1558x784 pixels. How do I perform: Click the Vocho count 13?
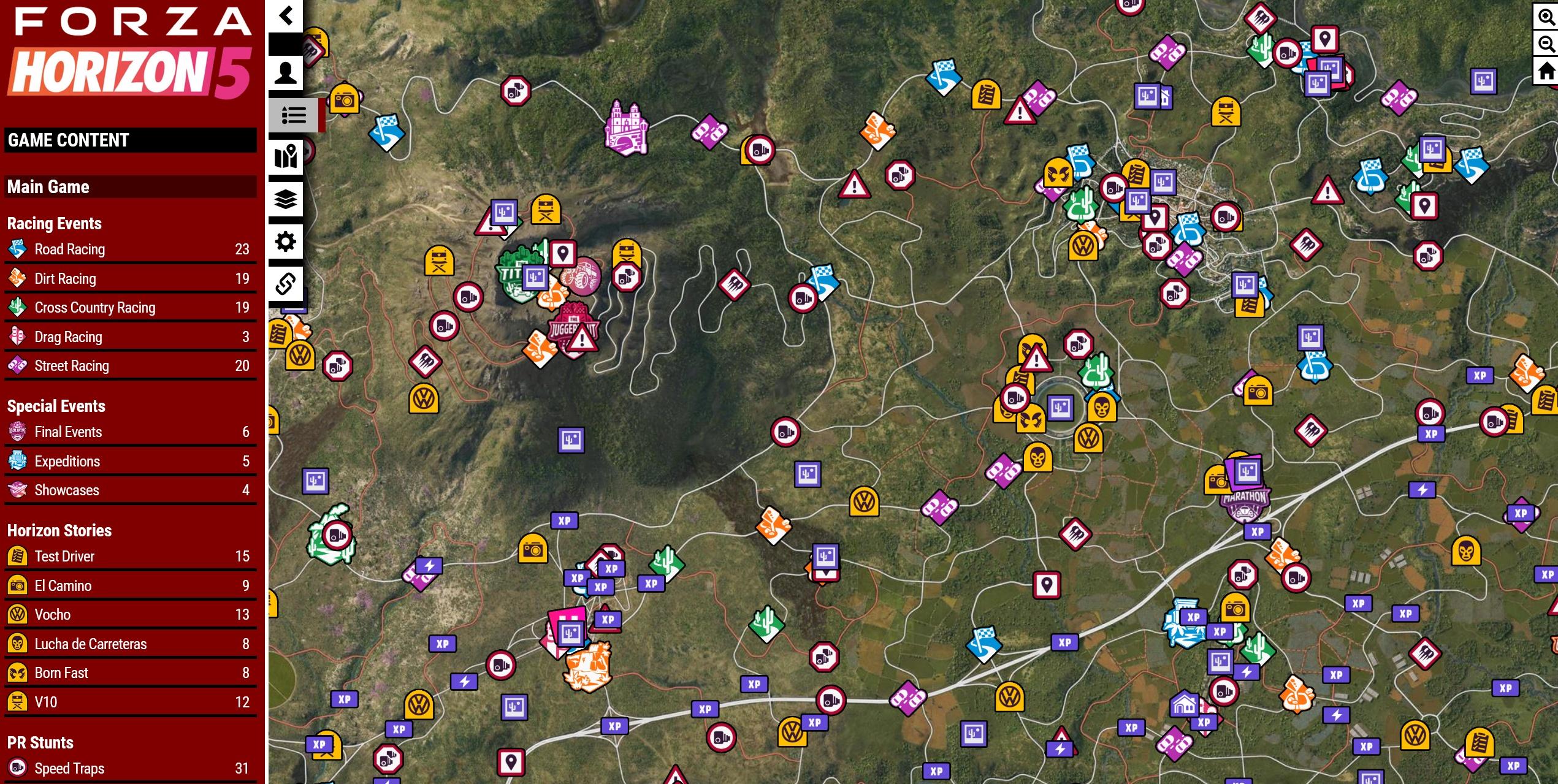click(x=242, y=615)
